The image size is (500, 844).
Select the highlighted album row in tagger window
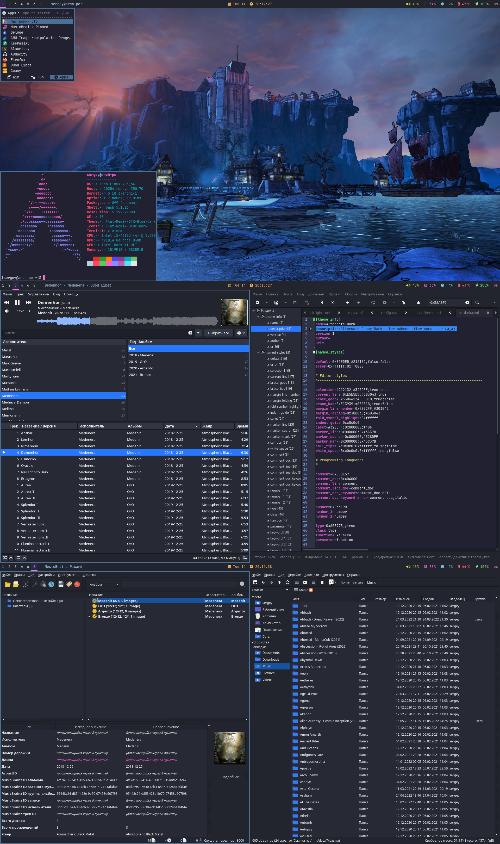pos(167,600)
